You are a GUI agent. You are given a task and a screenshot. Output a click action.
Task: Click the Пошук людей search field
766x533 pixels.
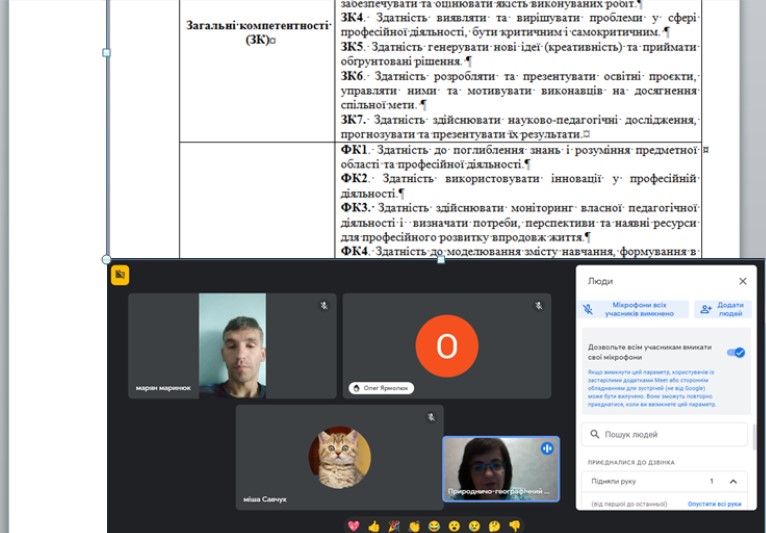click(x=664, y=434)
